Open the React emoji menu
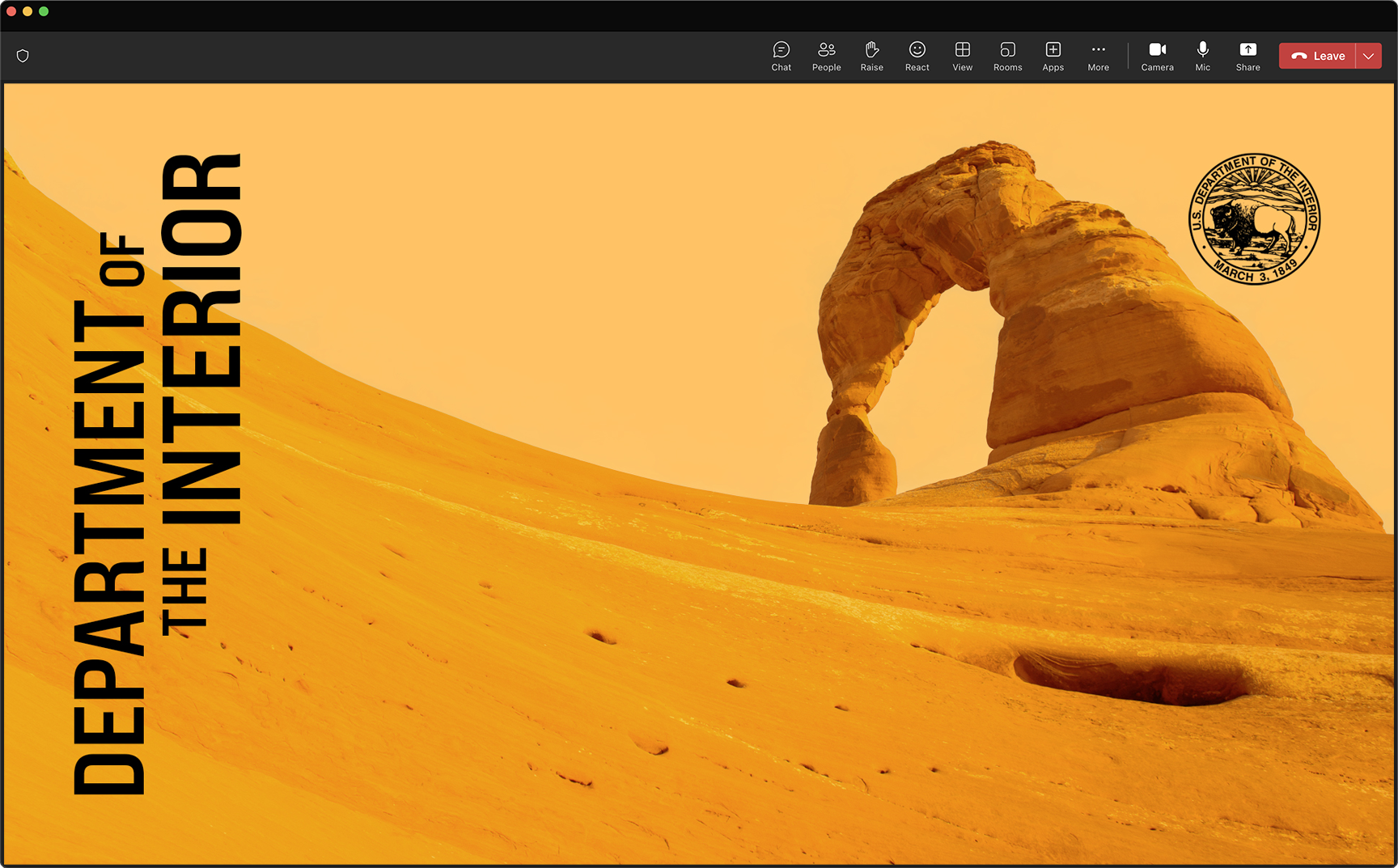Image resolution: width=1398 pixels, height=868 pixels. coord(917,56)
